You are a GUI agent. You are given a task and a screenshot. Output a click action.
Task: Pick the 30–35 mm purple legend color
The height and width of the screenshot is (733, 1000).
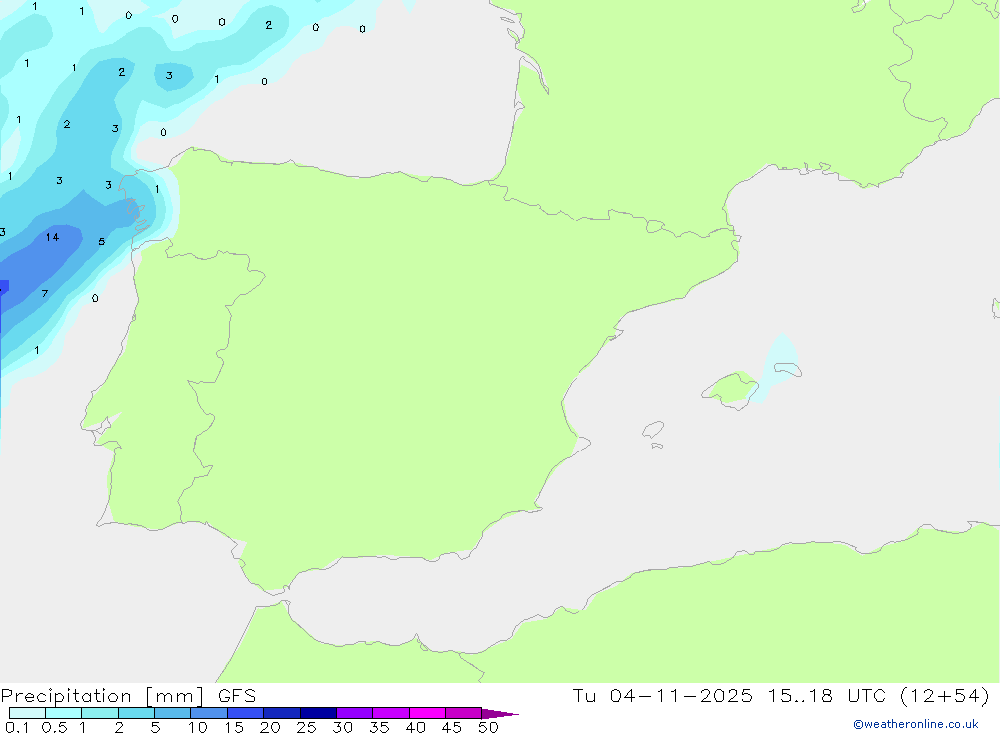pos(354,713)
